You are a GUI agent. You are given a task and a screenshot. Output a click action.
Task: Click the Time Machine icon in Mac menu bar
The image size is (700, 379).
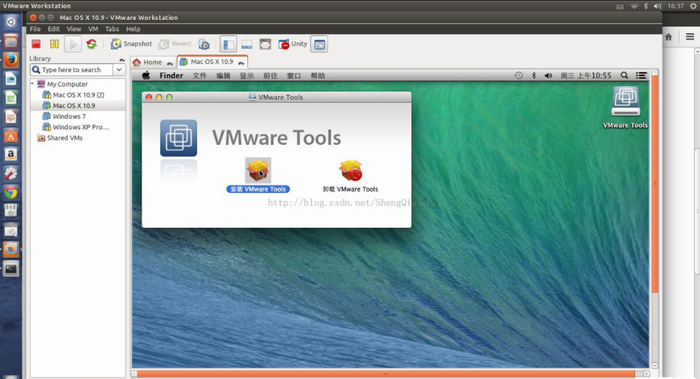[518, 75]
